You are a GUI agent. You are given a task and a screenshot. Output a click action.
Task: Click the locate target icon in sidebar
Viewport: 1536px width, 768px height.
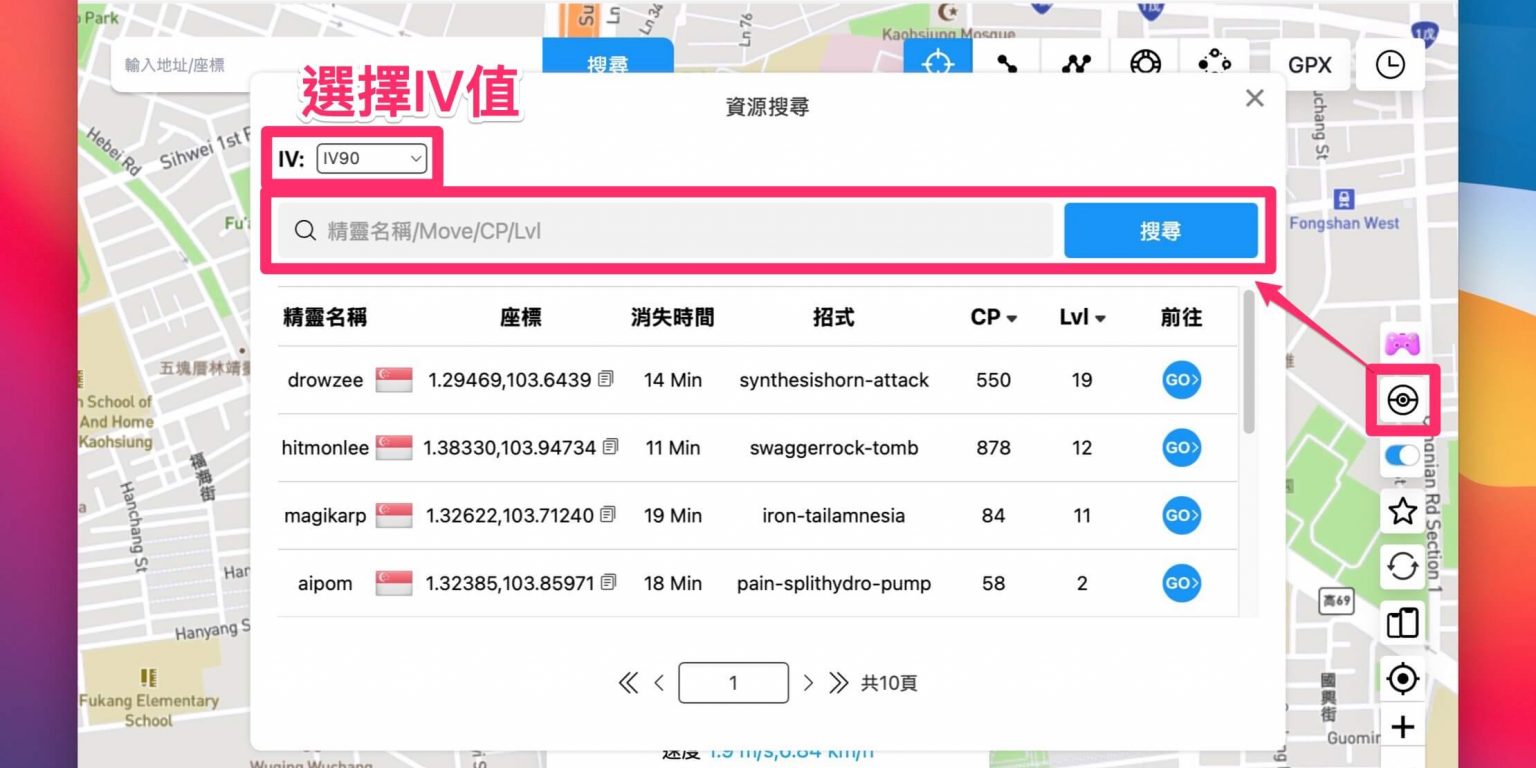pos(1403,680)
